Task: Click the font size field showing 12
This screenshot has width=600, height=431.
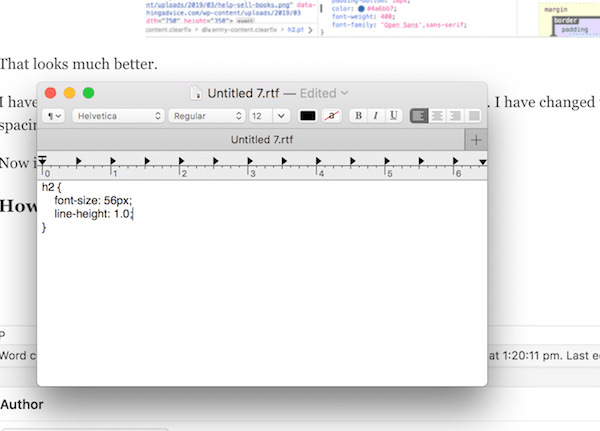Action: 261,116
